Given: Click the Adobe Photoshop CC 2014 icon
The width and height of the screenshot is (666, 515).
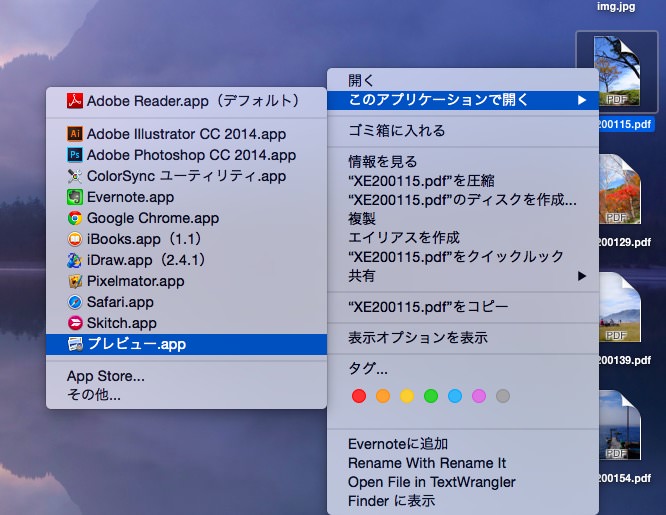Looking at the screenshot, I should pos(75,155).
